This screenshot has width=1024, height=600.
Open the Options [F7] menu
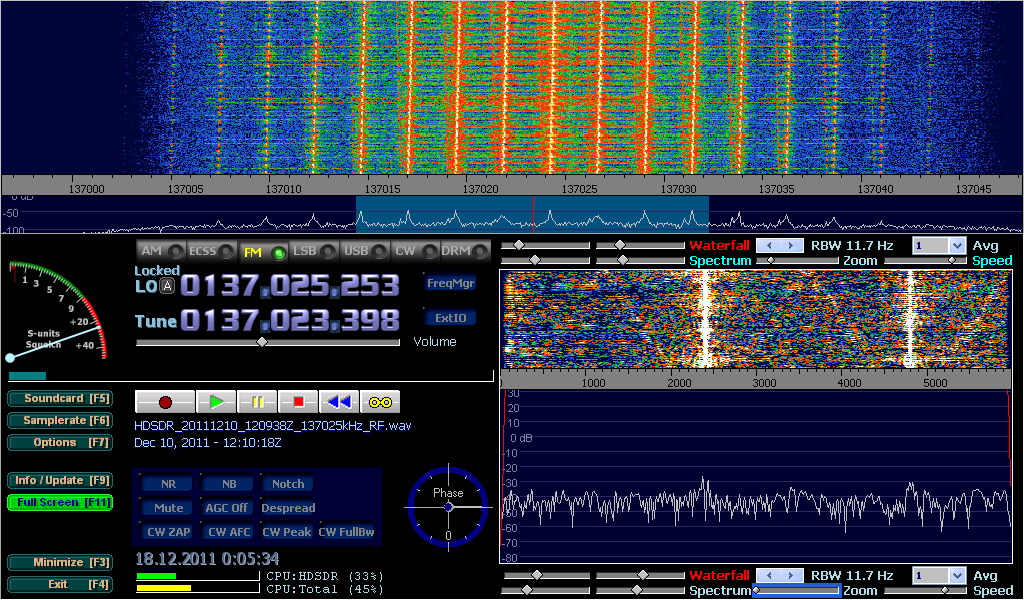tap(60, 442)
